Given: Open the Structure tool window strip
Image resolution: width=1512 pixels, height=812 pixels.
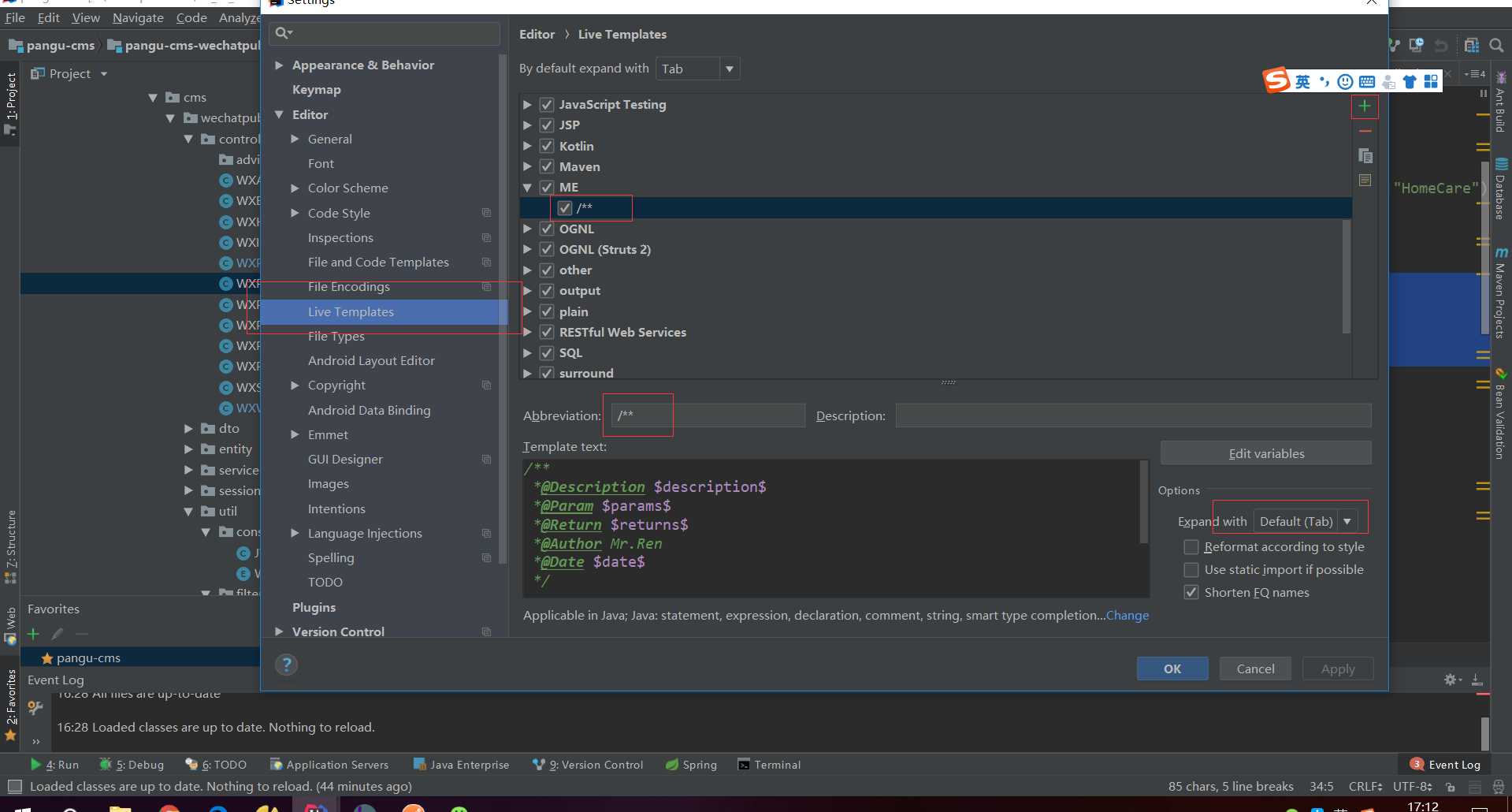Looking at the screenshot, I should [10, 546].
